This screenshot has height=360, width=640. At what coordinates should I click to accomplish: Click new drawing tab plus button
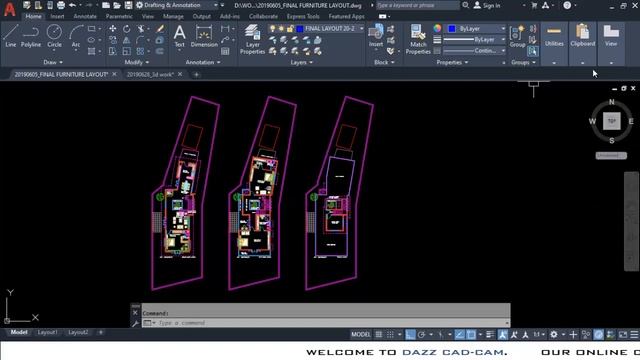(x=196, y=74)
